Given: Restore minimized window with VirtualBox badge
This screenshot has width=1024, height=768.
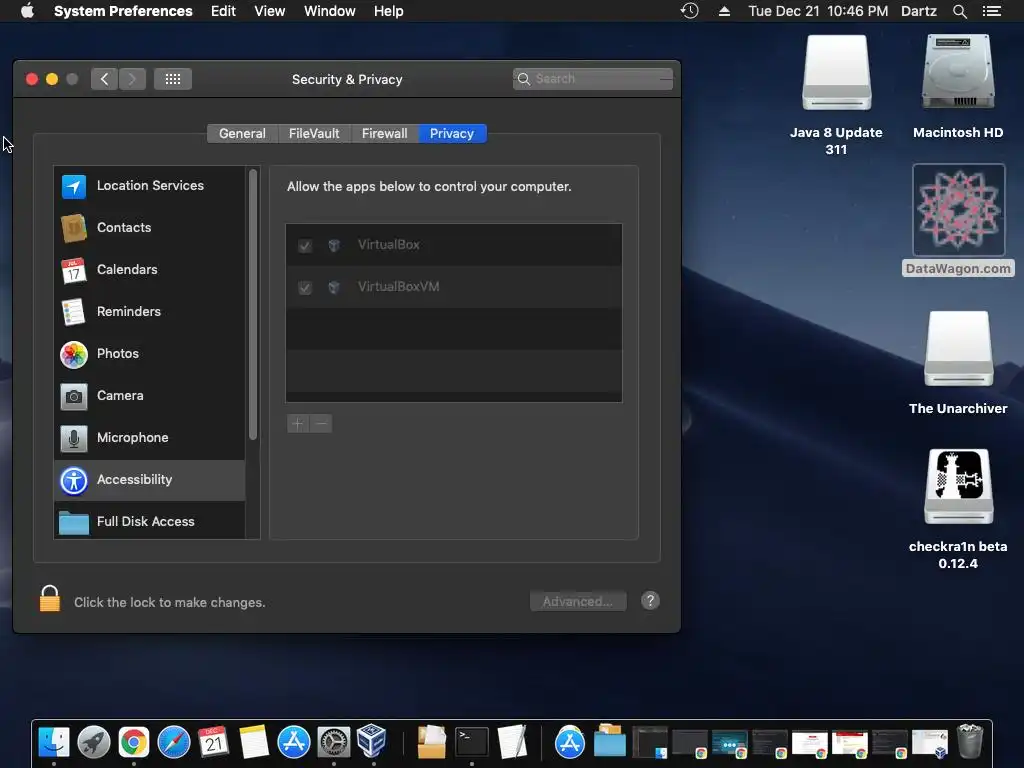Looking at the screenshot, I should click(930, 744).
